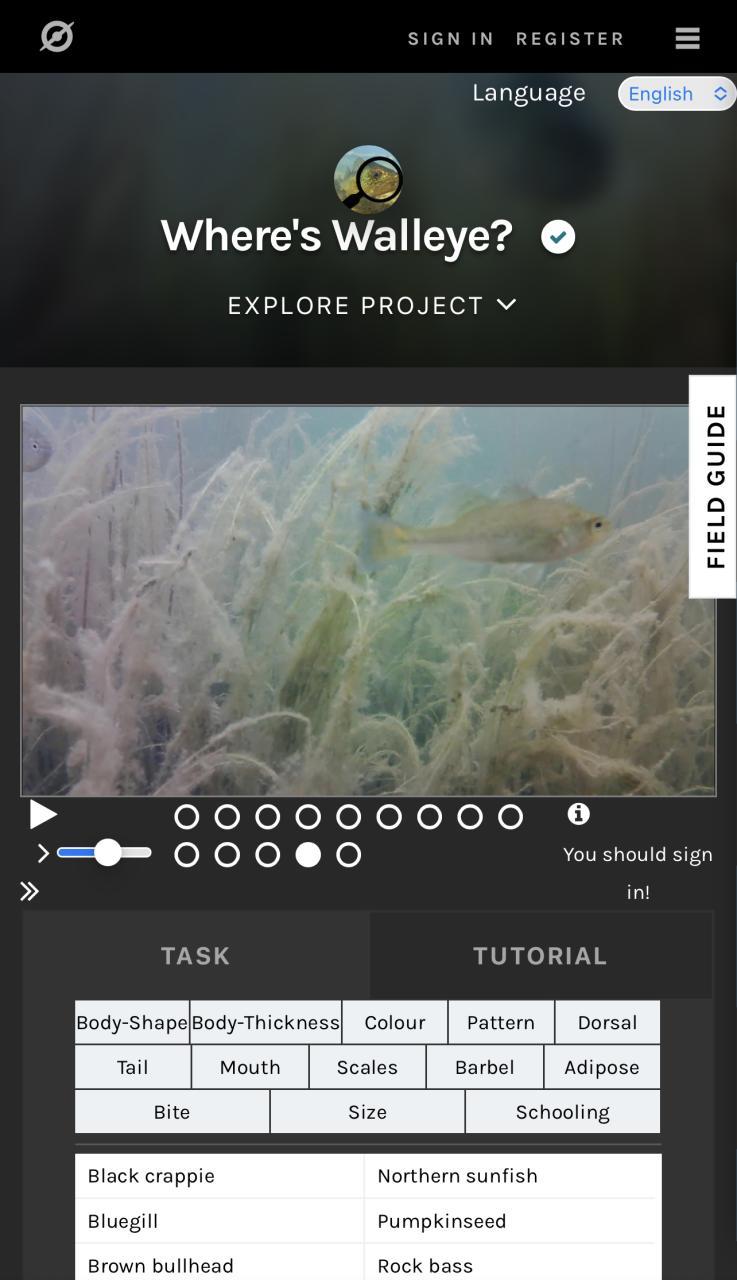Image resolution: width=737 pixels, height=1280 pixels.
Task: Click the verified checkmark badge
Action: click(558, 237)
